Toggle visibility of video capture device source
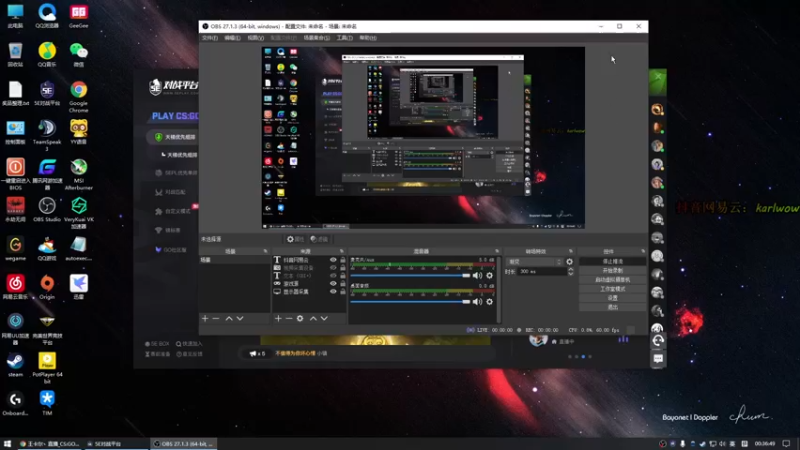 pos(333,268)
